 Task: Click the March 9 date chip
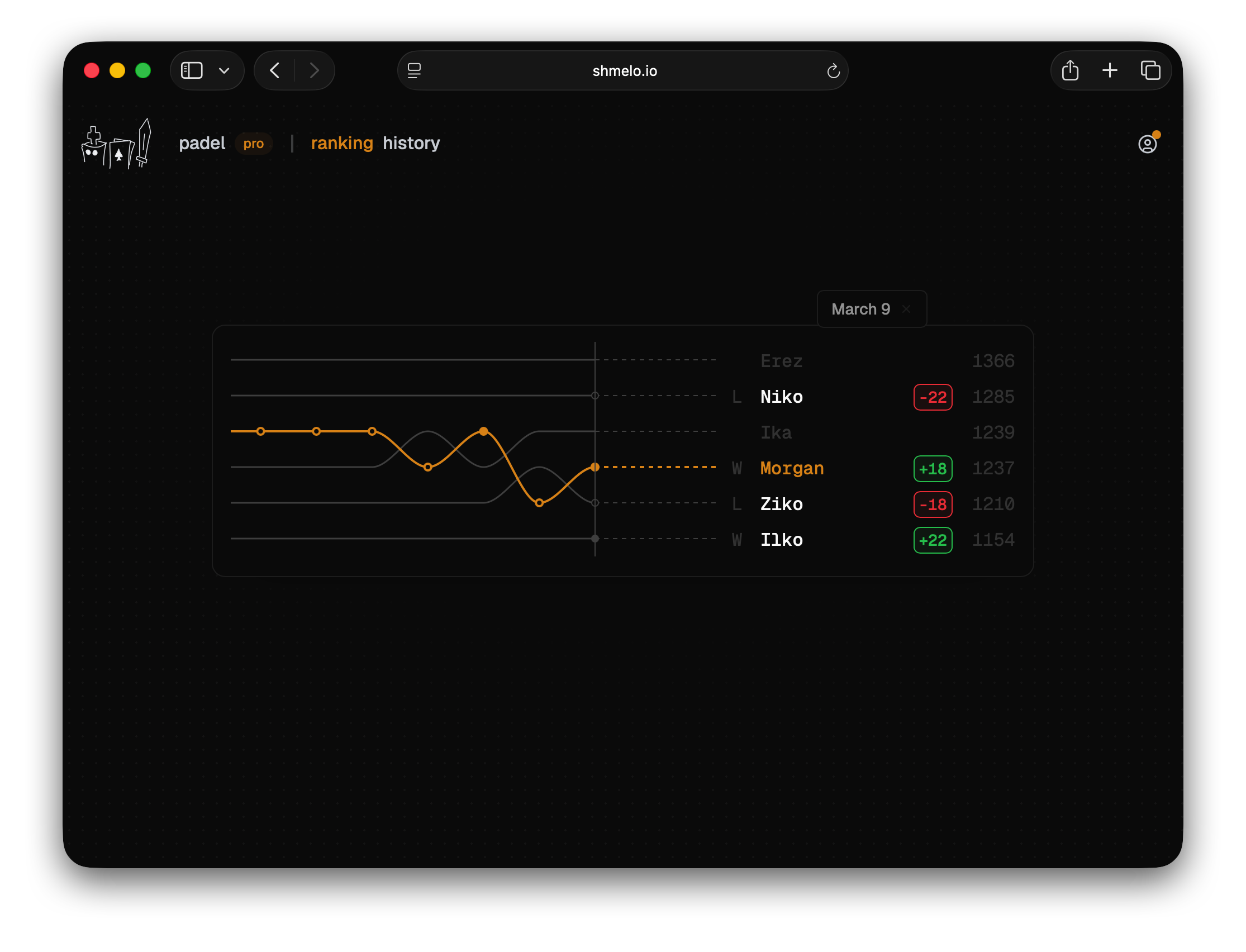coord(860,309)
